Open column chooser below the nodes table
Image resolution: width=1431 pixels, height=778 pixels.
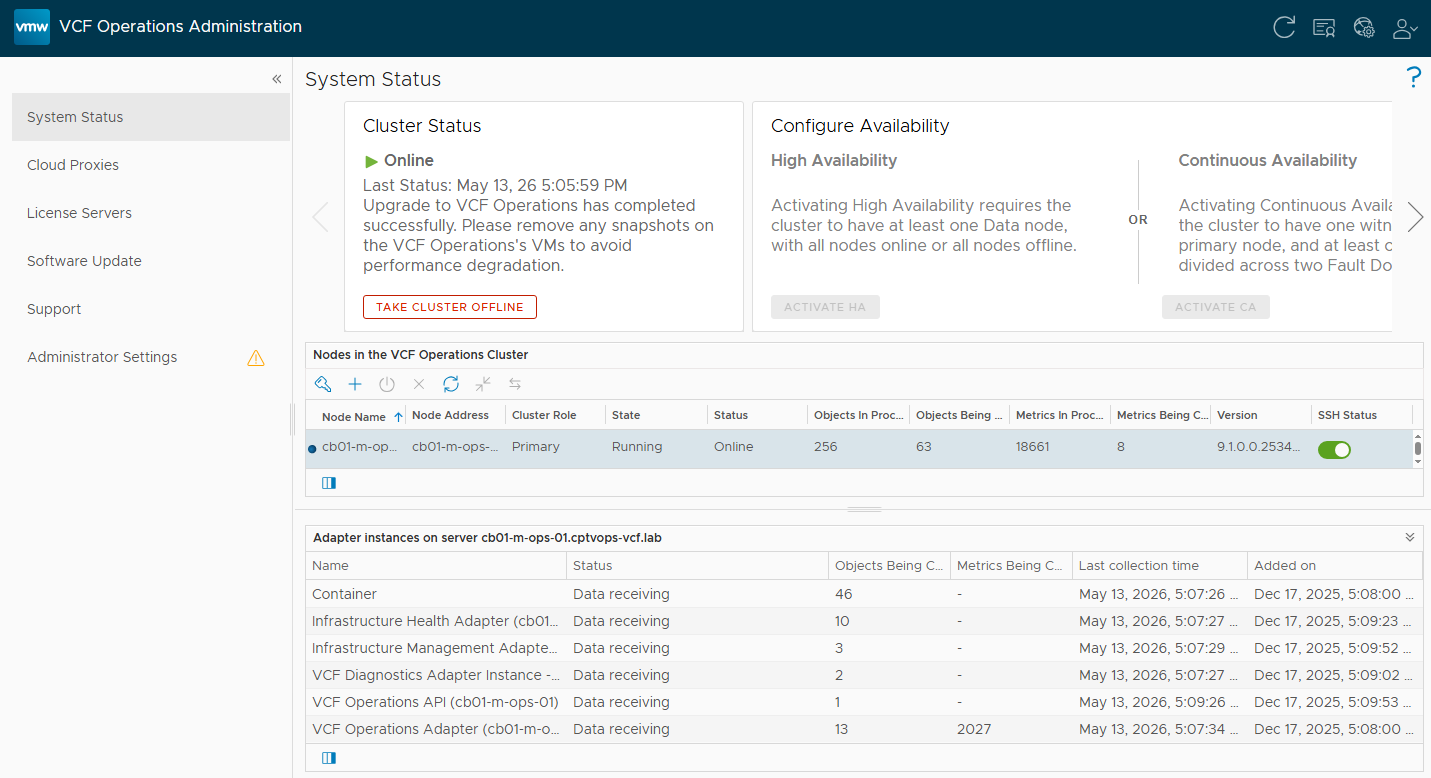[x=329, y=483]
